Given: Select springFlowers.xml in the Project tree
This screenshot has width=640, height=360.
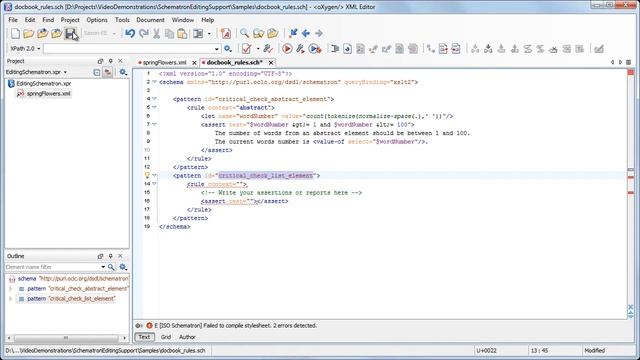Looking at the screenshot, I should point(48,93).
